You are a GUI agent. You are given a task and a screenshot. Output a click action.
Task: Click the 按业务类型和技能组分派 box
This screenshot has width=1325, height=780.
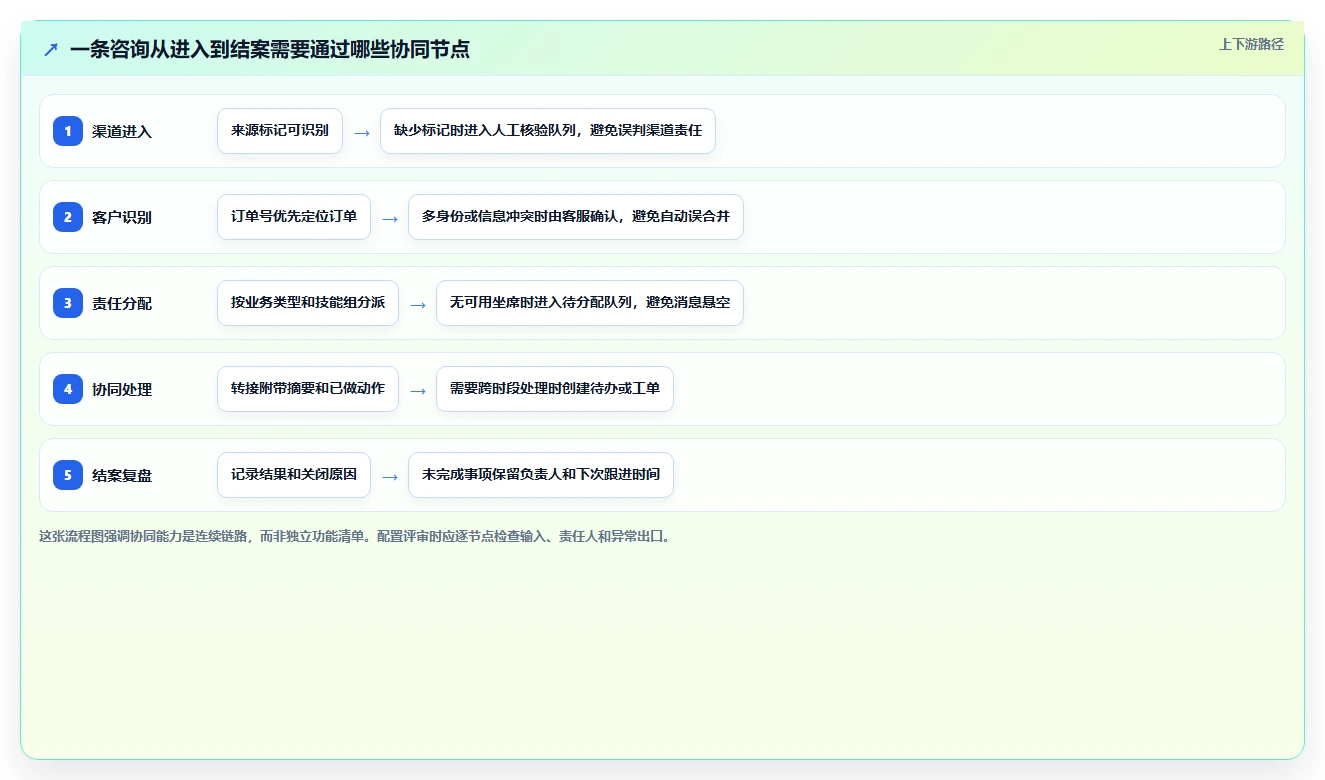[x=308, y=303]
